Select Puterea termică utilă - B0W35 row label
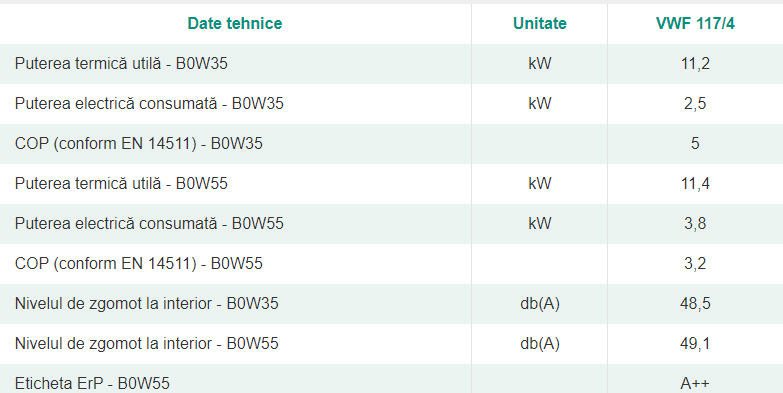The image size is (783, 393). [121, 63]
